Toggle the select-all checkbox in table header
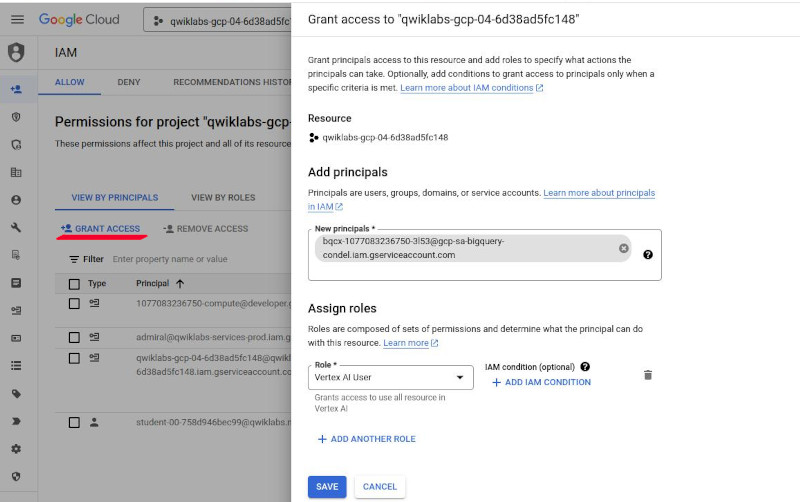800x502 pixels. pyautogui.click(x=74, y=284)
